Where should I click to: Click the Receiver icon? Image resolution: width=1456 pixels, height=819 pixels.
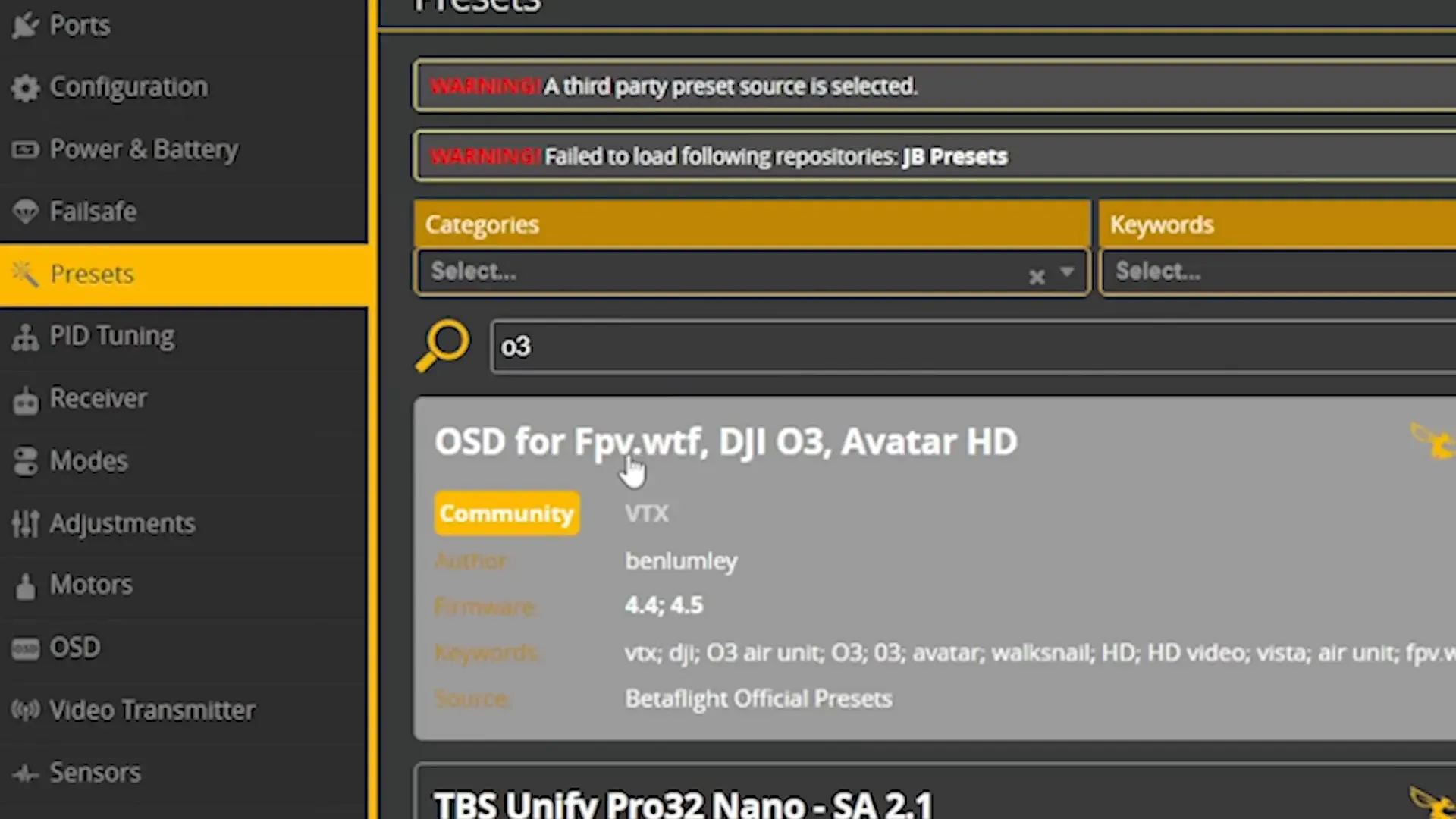point(25,400)
